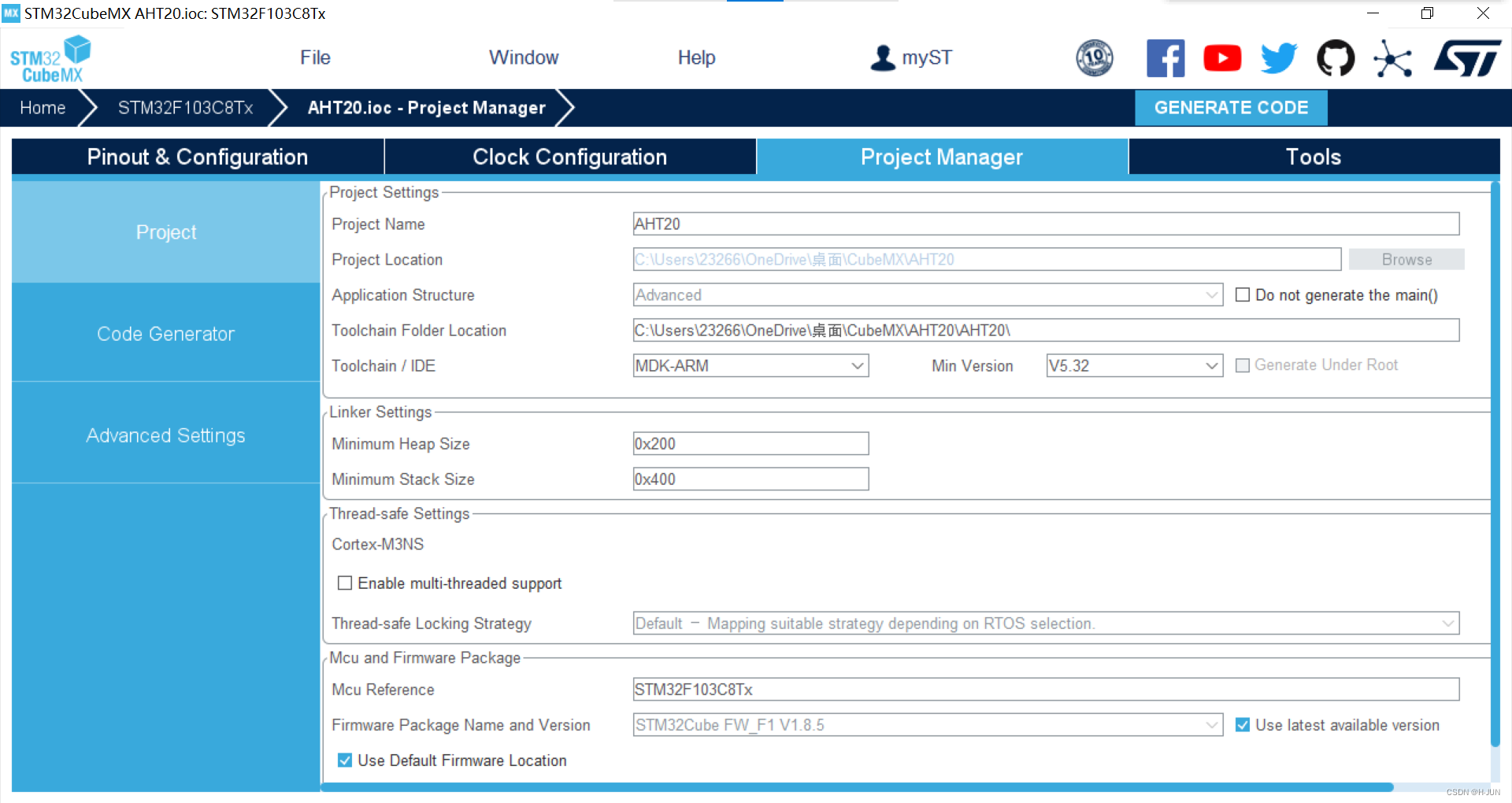Click the ST community network icon

[x=1392, y=59]
